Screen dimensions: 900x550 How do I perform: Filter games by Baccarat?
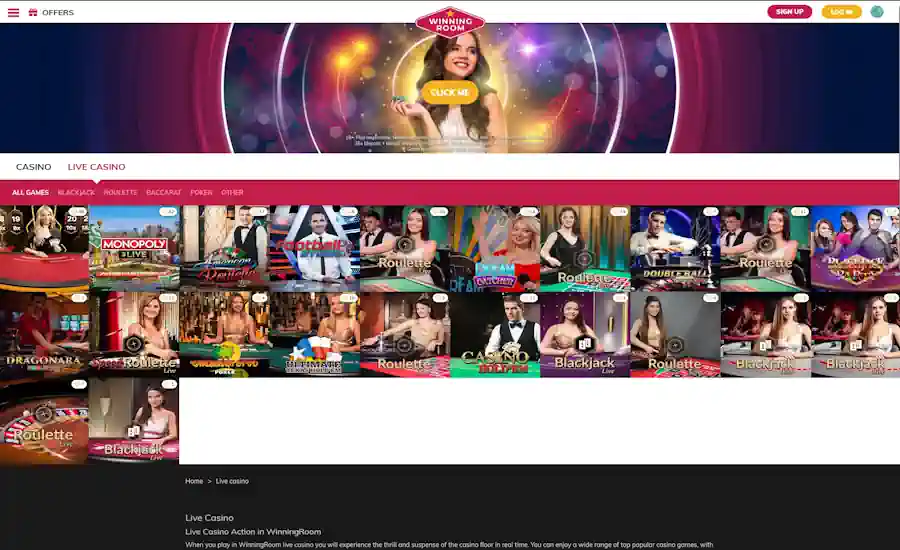pos(164,192)
